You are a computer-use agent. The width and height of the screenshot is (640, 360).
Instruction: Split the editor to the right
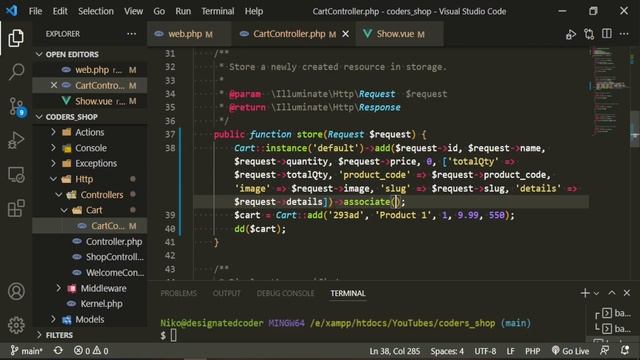coord(607,34)
